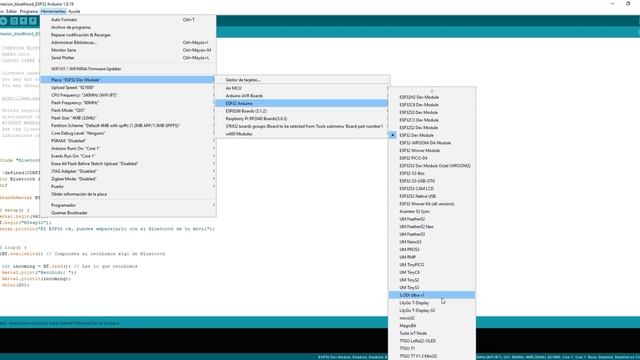Expand the Core Debug Level submenu

click(x=128, y=133)
